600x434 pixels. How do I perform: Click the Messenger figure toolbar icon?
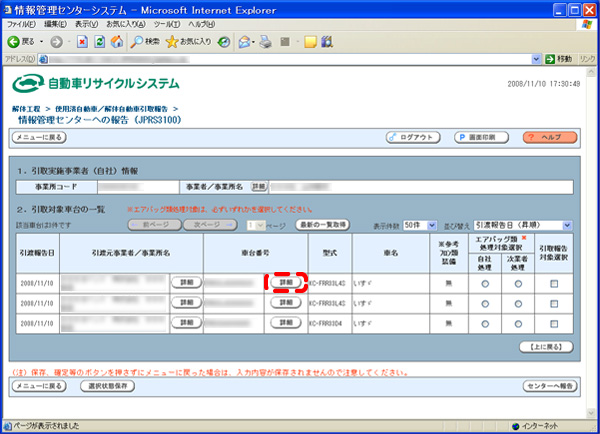pos(327,42)
